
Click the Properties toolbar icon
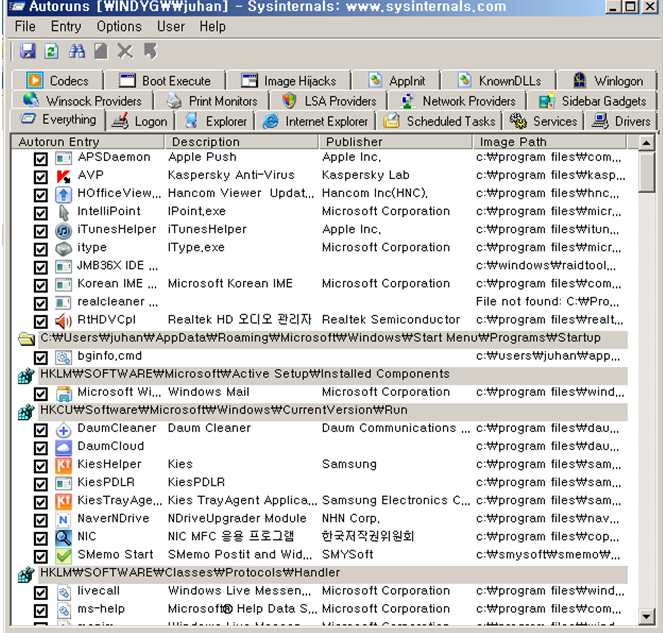[x=101, y=51]
